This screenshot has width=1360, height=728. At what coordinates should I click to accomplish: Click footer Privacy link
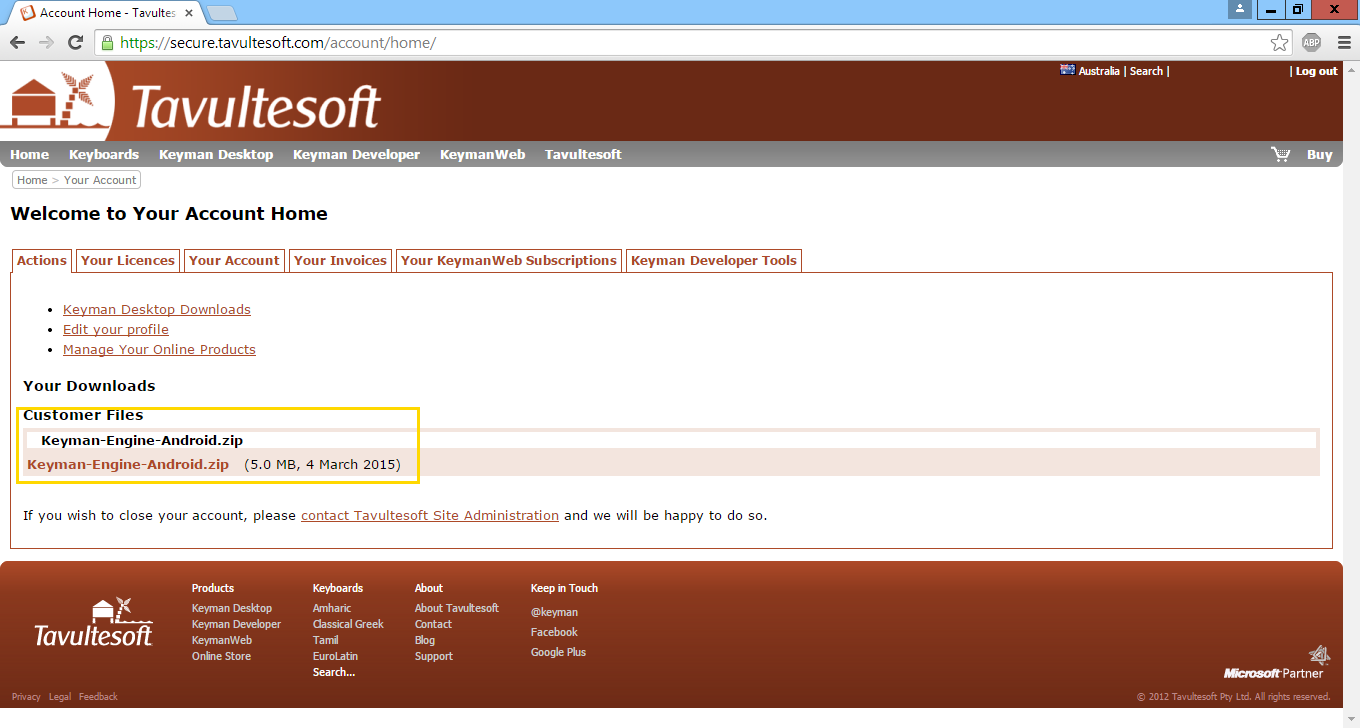(x=26, y=697)
